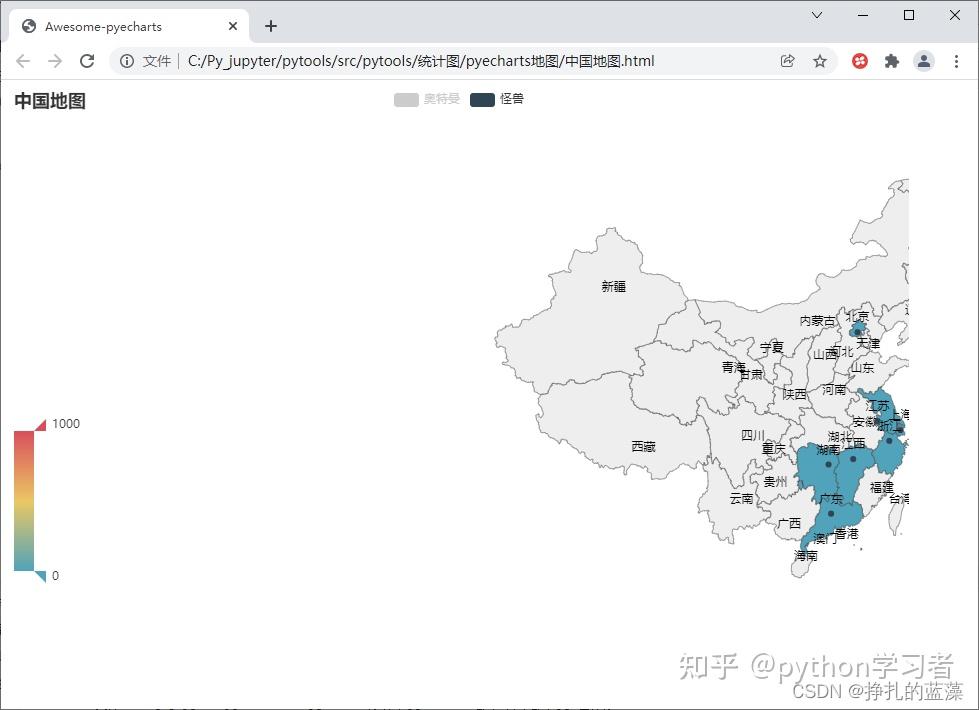Click the share page icon
Image resolution: width=979 pixels, height=710 pixels.
[x=789, y=61]
